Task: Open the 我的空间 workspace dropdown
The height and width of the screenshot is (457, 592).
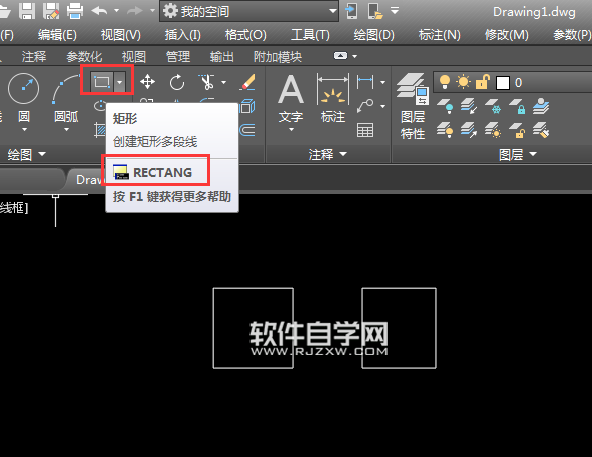Action: click(x=249, y=11)
